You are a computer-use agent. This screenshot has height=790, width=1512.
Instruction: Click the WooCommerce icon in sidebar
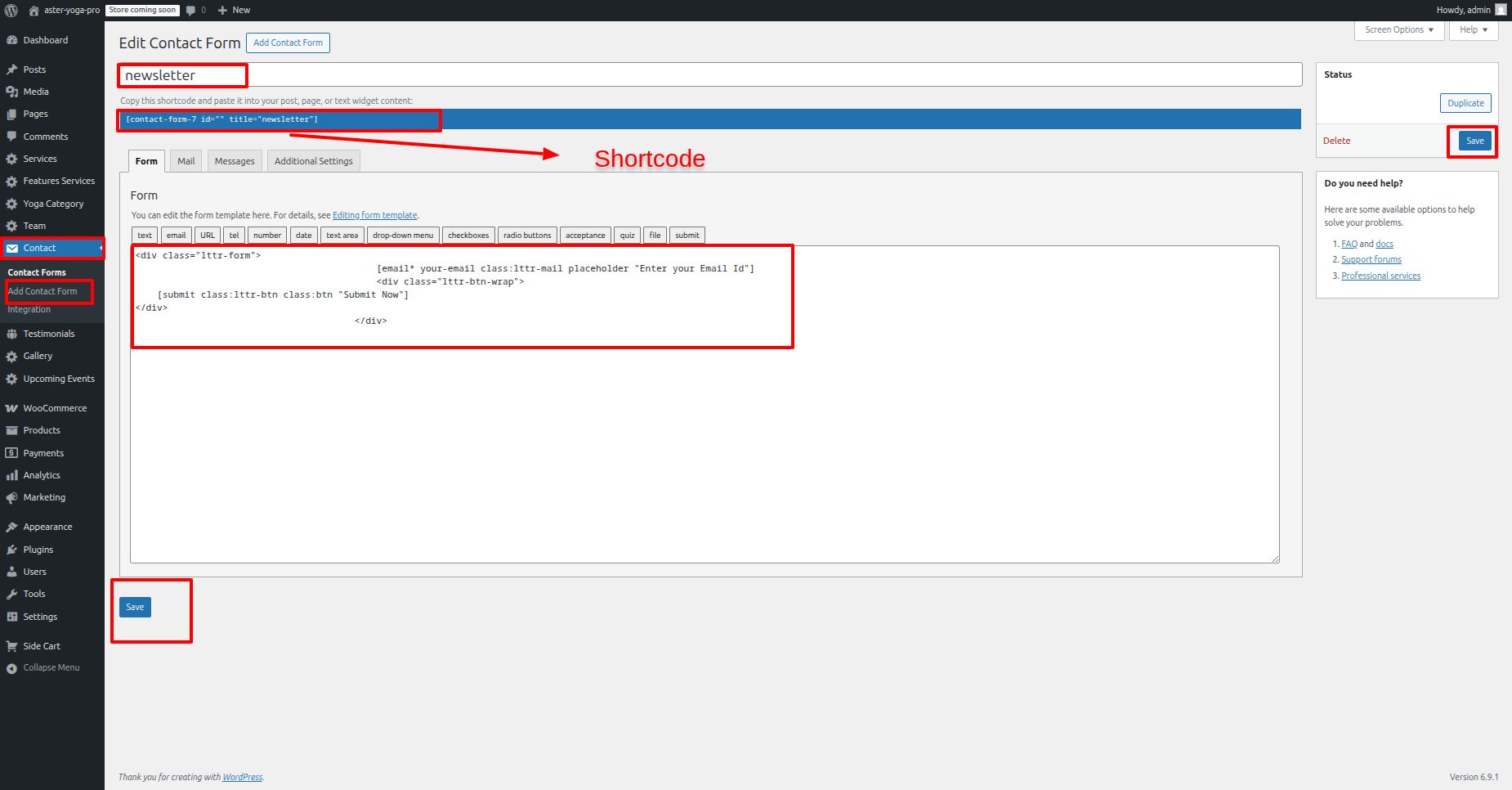coord(11,408)
